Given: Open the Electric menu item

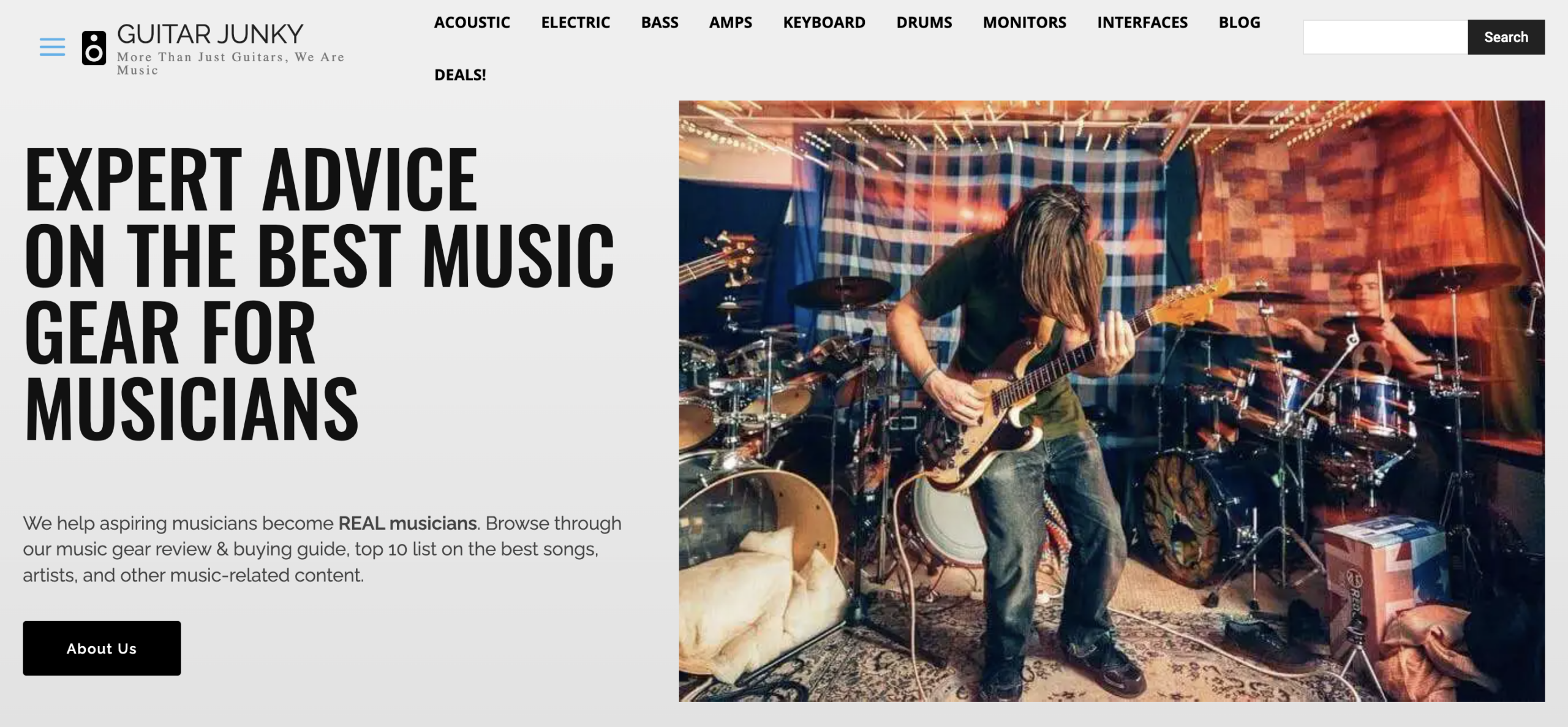Looking at the screenshot, I should click(575, 23).
